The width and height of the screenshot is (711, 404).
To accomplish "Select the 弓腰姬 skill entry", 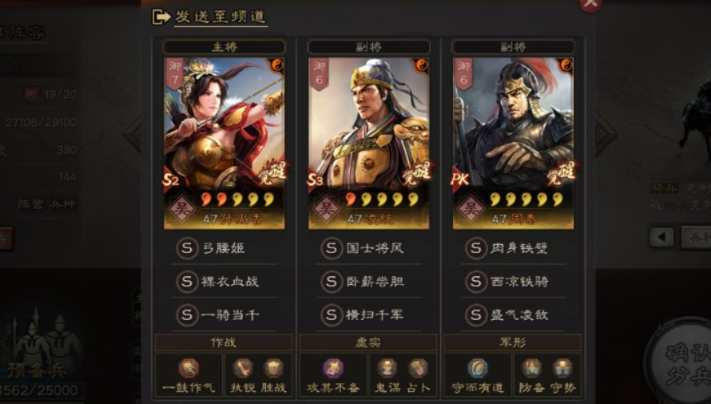I will coord(224,248).
